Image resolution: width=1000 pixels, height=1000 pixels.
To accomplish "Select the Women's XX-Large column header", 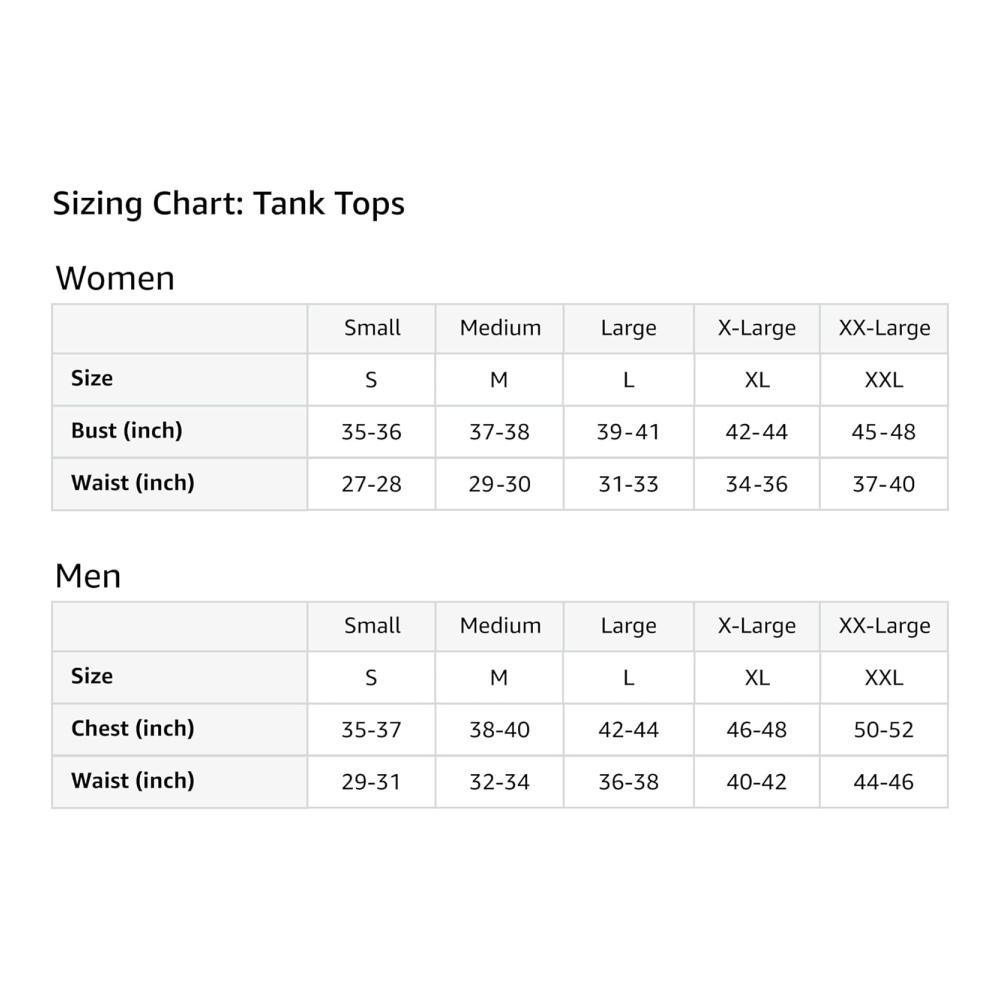I will tap(884, 328).
